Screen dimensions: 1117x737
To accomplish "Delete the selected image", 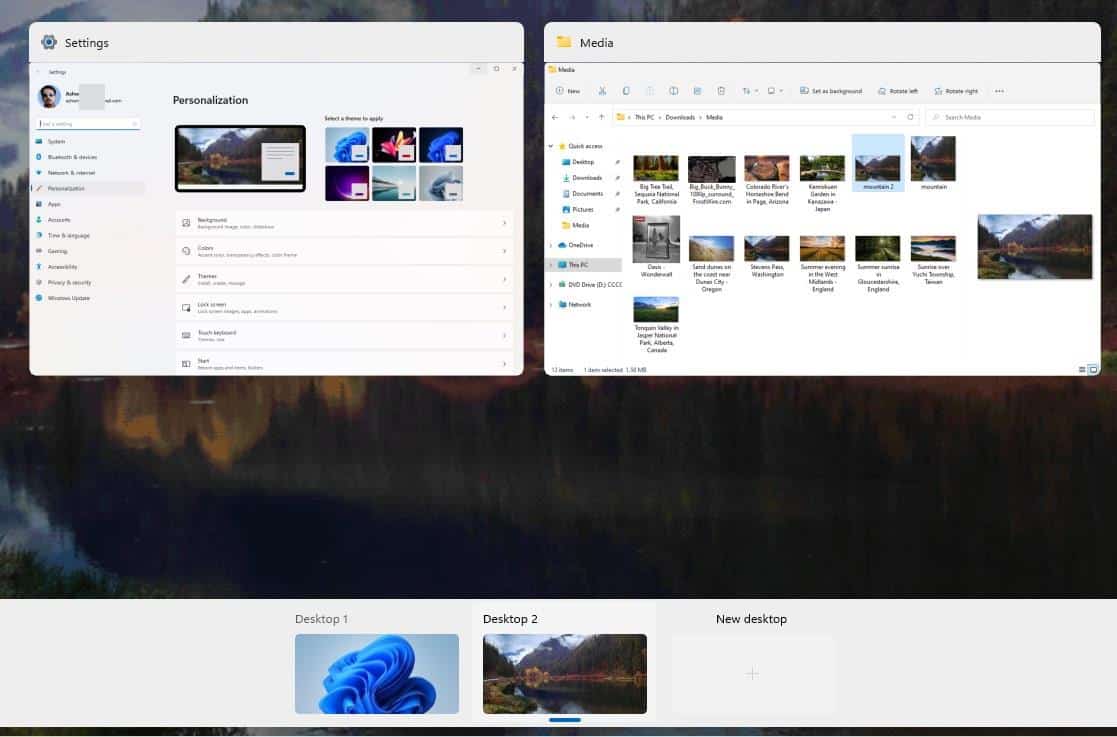I will (721, 90).
